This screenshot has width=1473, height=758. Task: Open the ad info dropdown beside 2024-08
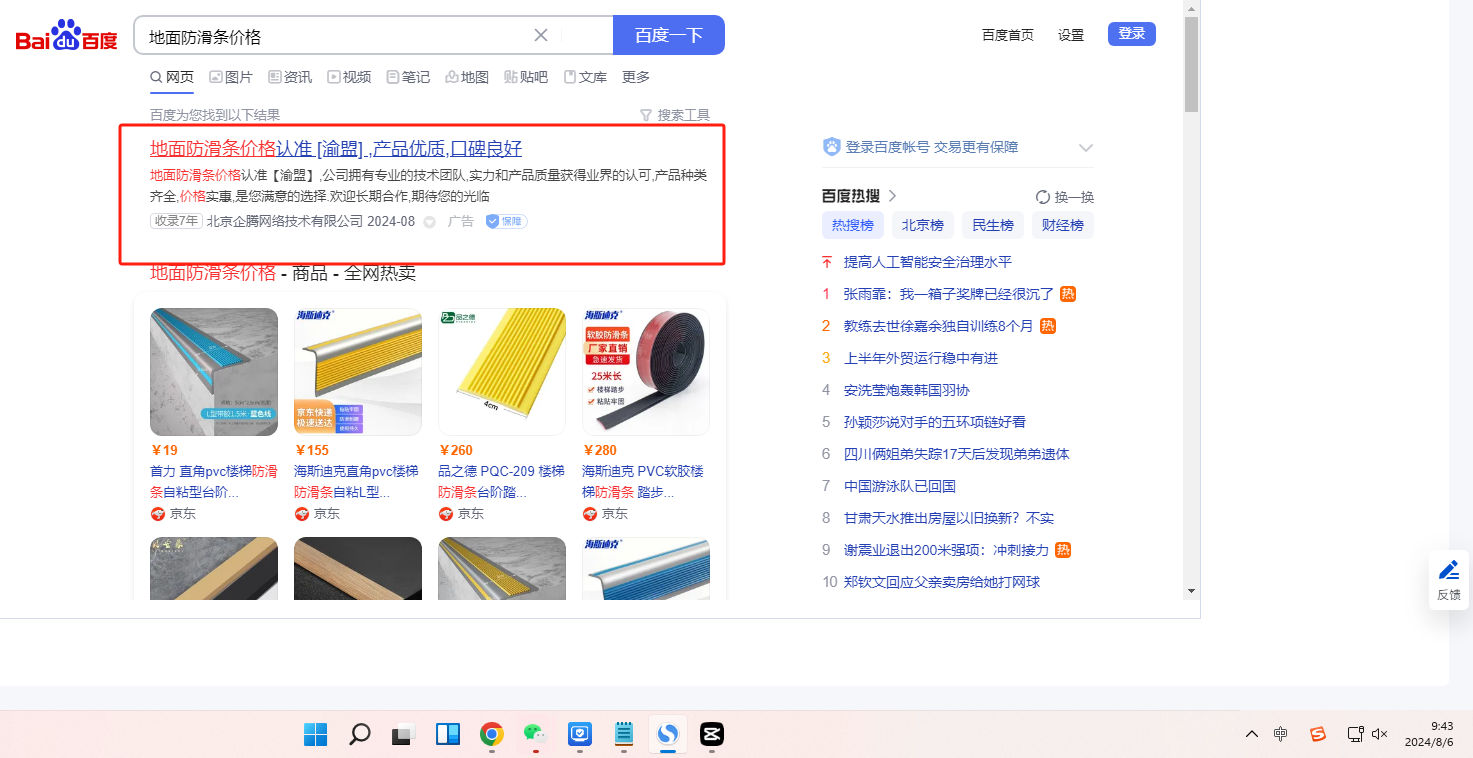click(x=430, y=222)
